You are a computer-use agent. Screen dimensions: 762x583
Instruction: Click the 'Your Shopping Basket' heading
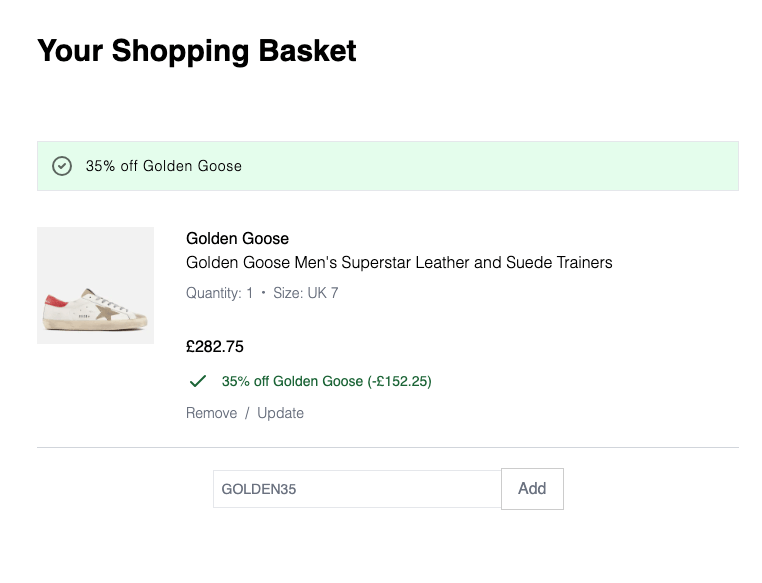click(197, 50)
